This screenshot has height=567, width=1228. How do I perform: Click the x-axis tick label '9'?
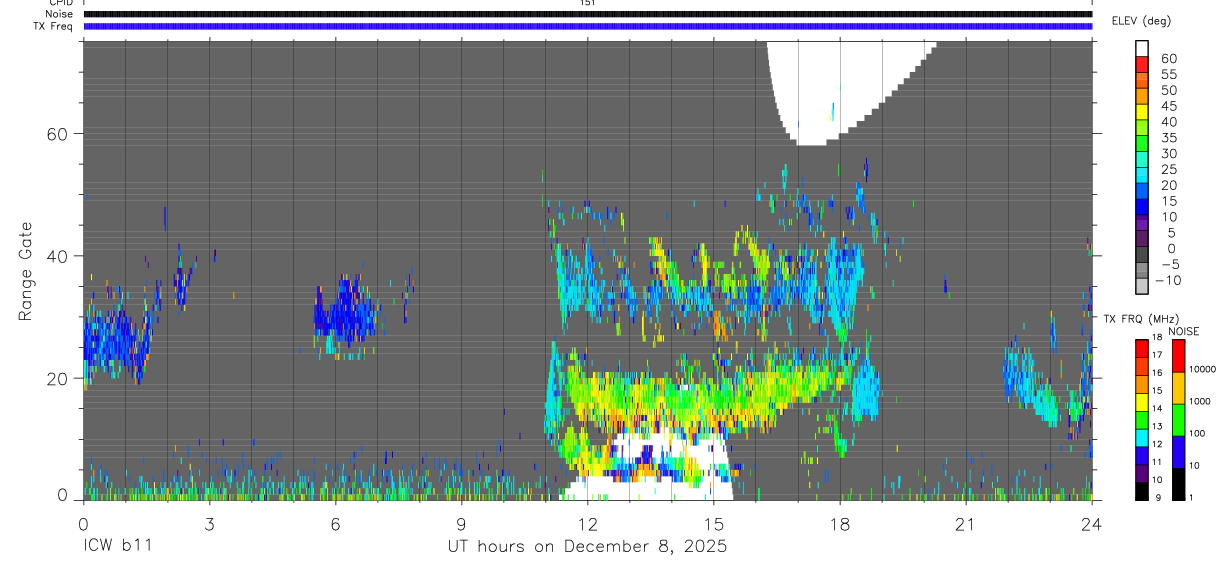[461, 523]
